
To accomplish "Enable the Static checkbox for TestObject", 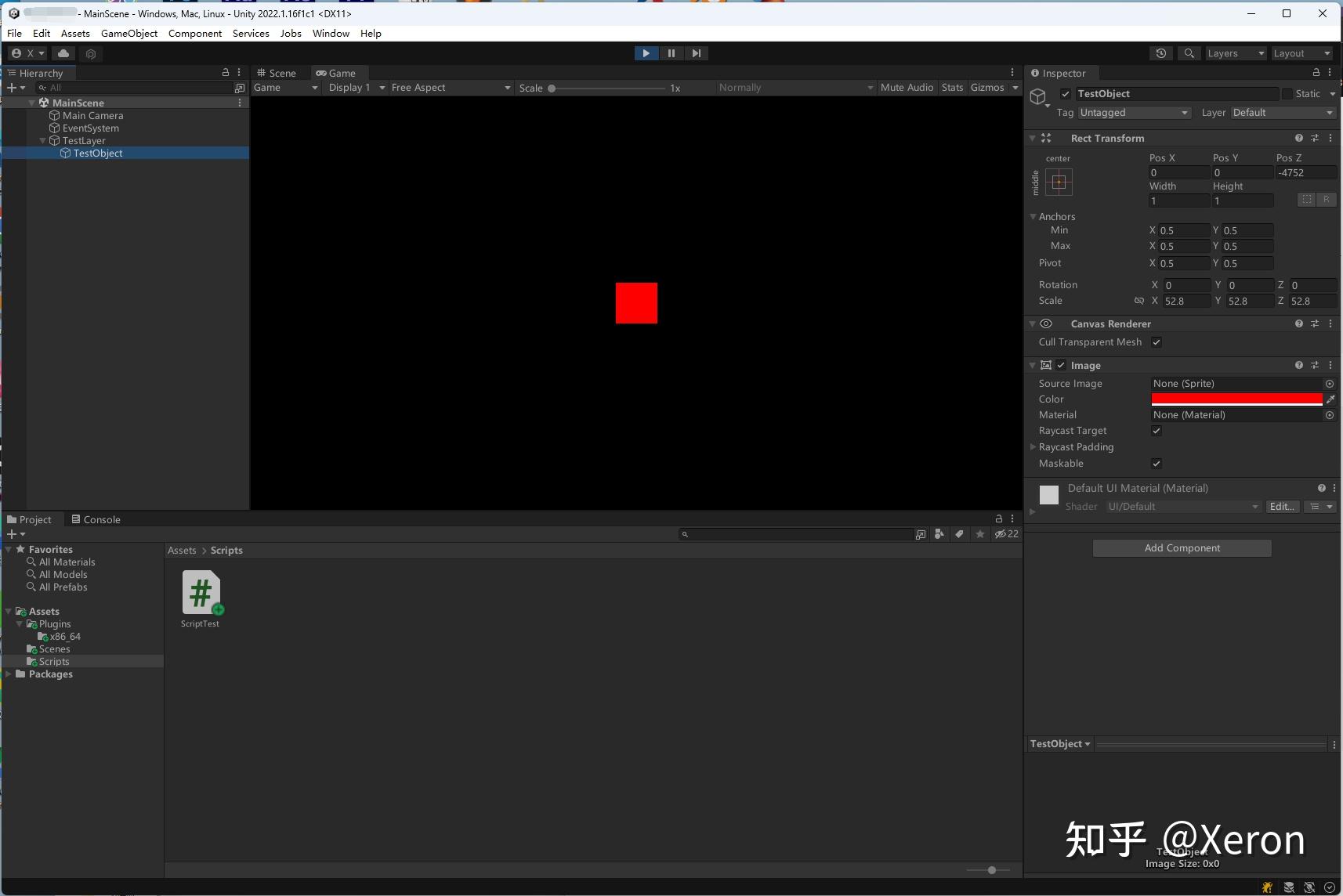I will [1289, 93].
